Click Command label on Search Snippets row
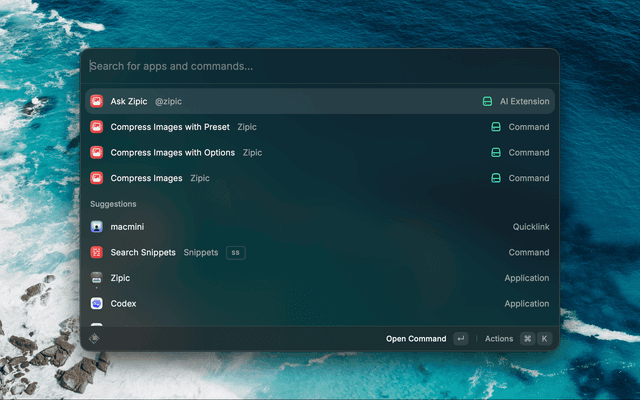 click(x=529, y=252)
